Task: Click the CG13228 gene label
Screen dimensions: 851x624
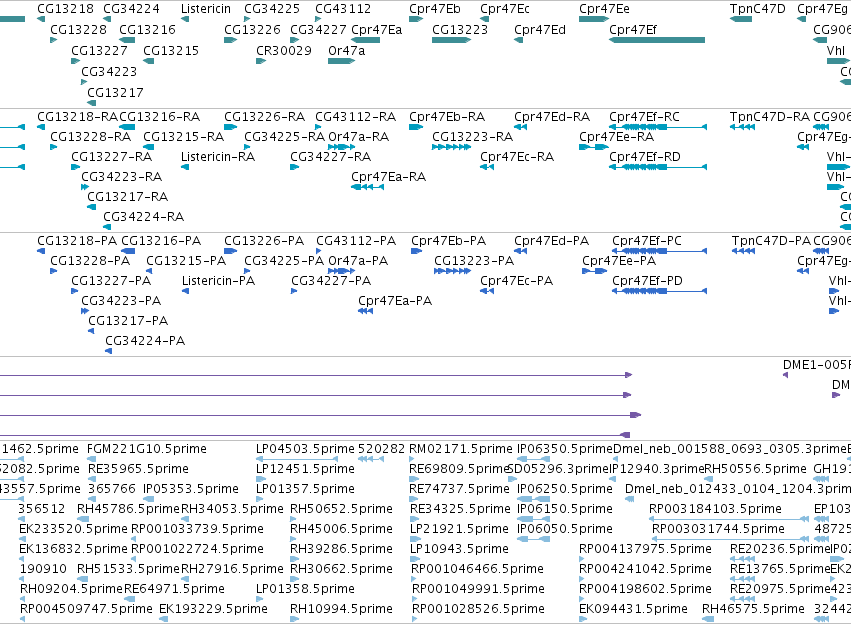Action: 79,30
